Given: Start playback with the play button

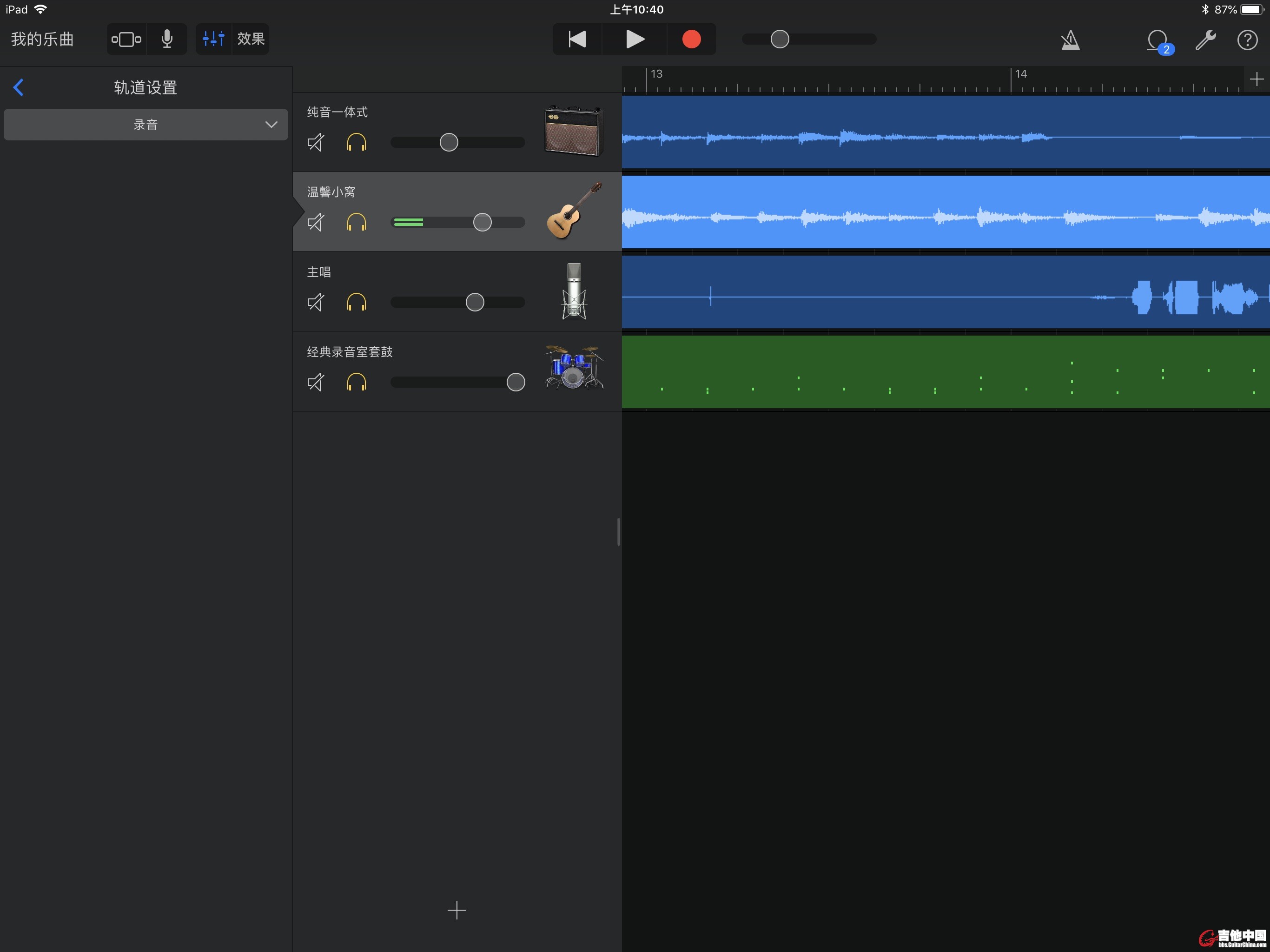Looking at the screenshot, I should point(635,39).
